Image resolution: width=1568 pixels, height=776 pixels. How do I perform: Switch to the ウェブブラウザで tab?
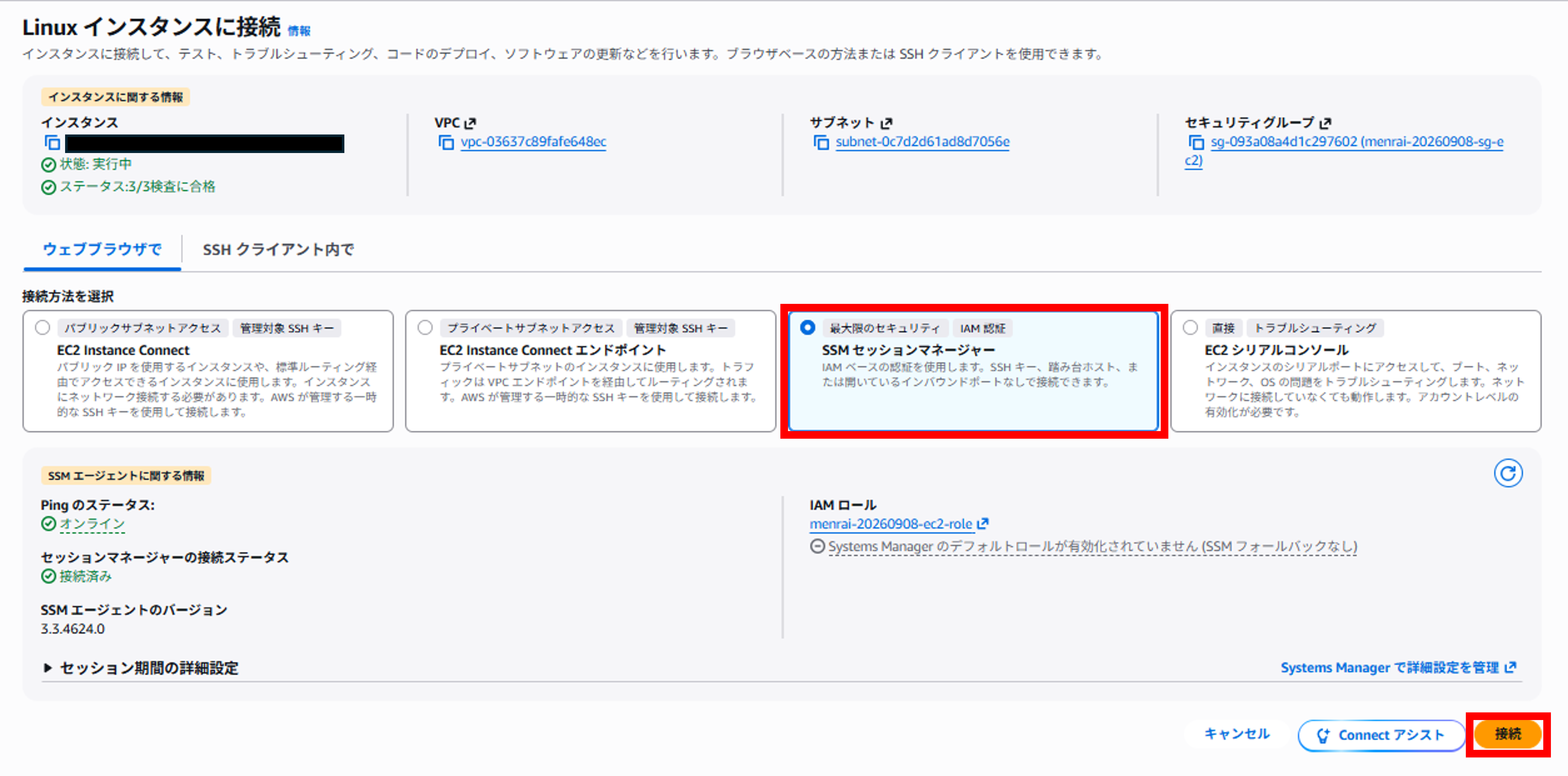click(102, 250)
